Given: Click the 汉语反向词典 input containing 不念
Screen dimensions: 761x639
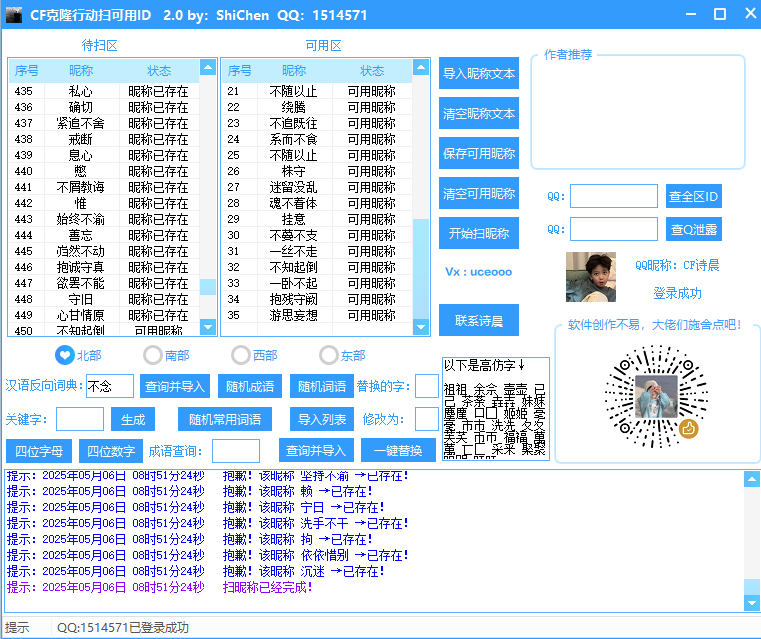Looking at the screenshot, I should tap(110, 386).
